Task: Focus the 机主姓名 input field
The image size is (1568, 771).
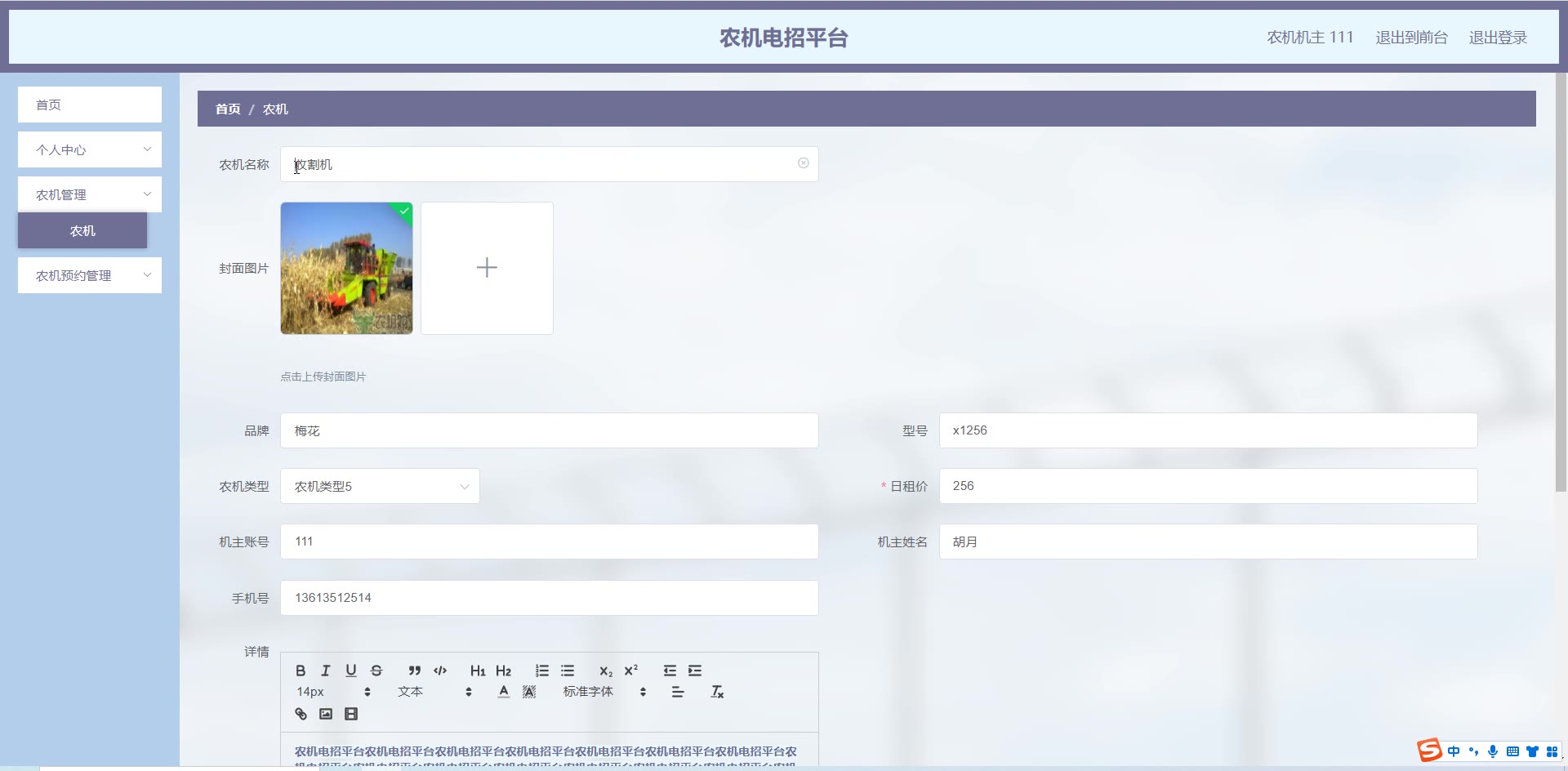Action: click(1208, 541)
